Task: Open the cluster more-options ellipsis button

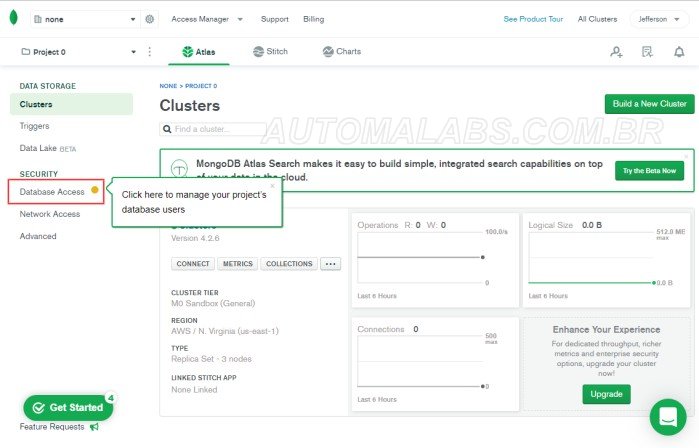Action: point(330,264)
